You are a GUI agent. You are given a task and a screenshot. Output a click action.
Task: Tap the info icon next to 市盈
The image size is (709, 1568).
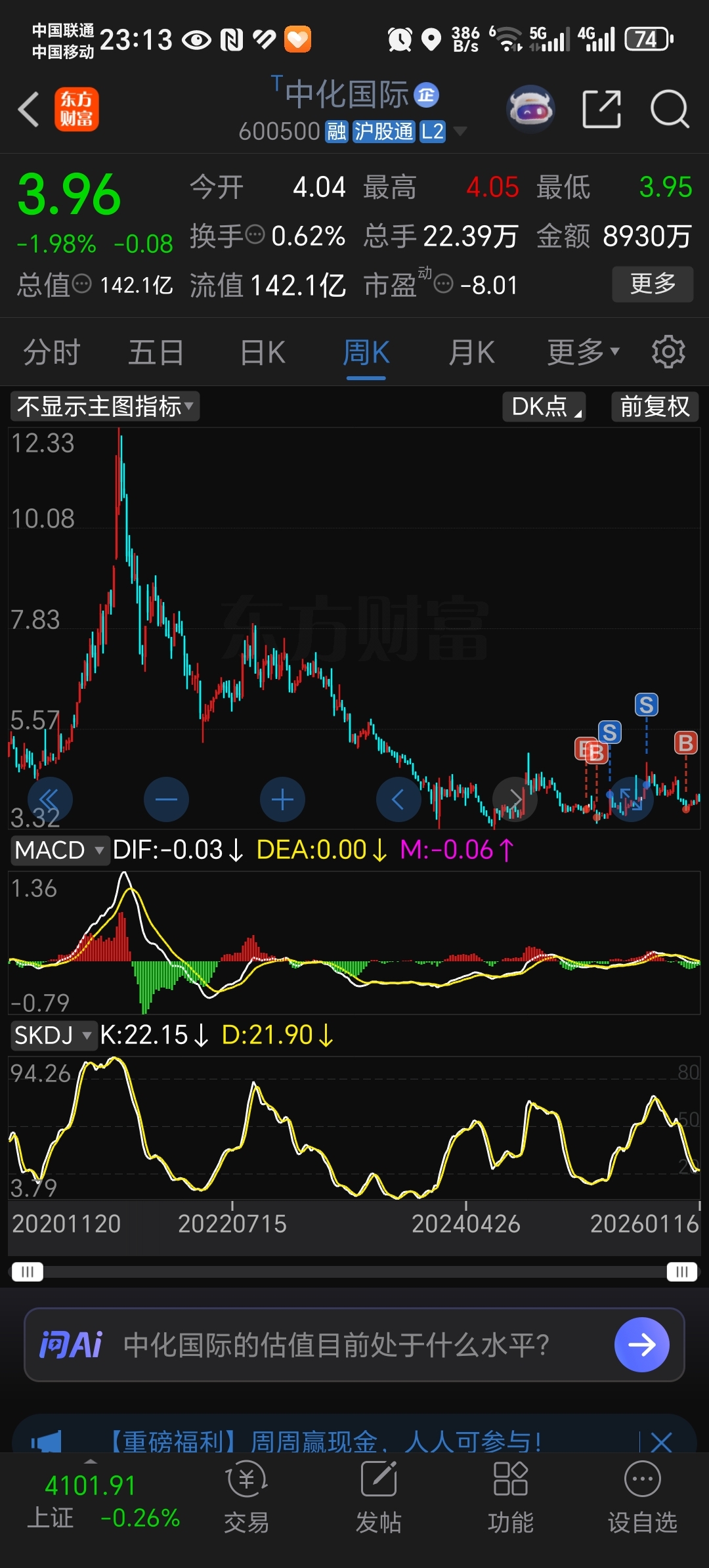(444, 284)
